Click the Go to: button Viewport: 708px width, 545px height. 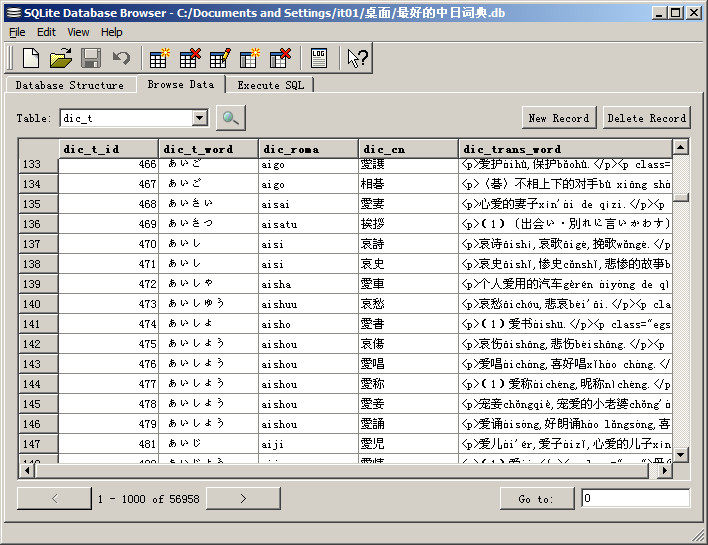(x=536, y=499)
